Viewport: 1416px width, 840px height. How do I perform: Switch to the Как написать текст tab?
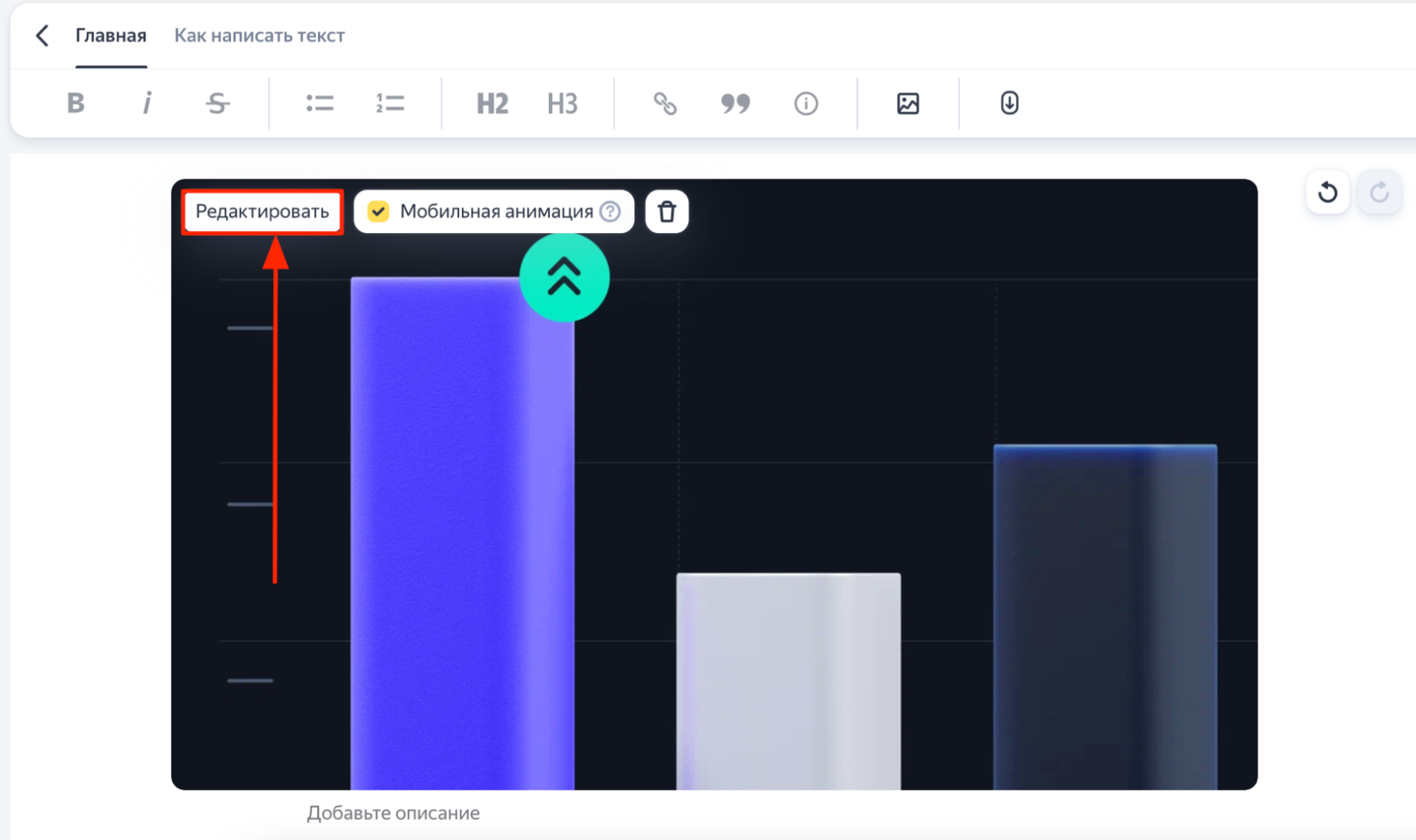pos(259,35)
